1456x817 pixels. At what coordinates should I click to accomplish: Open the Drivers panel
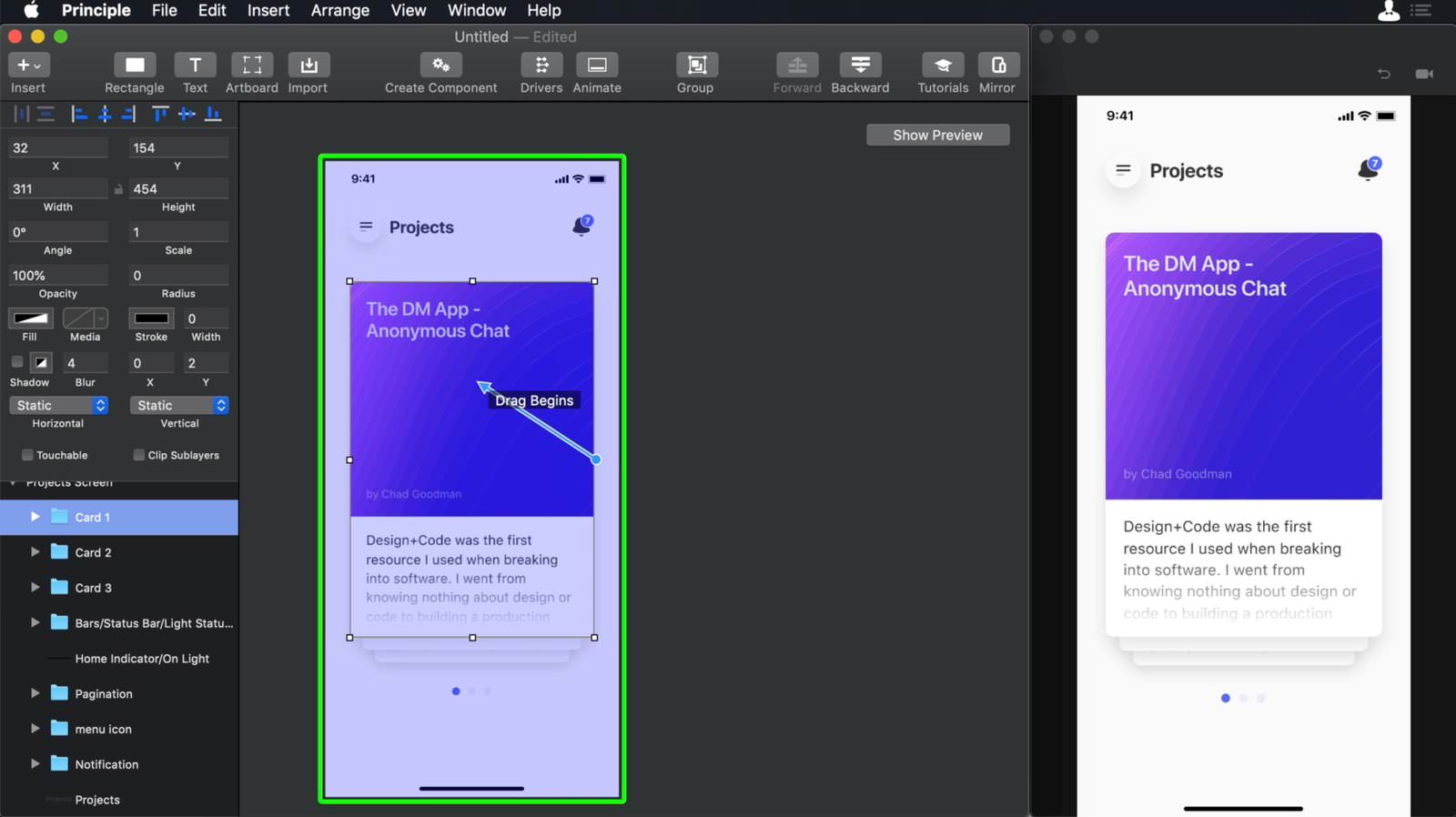click(541, 66)
